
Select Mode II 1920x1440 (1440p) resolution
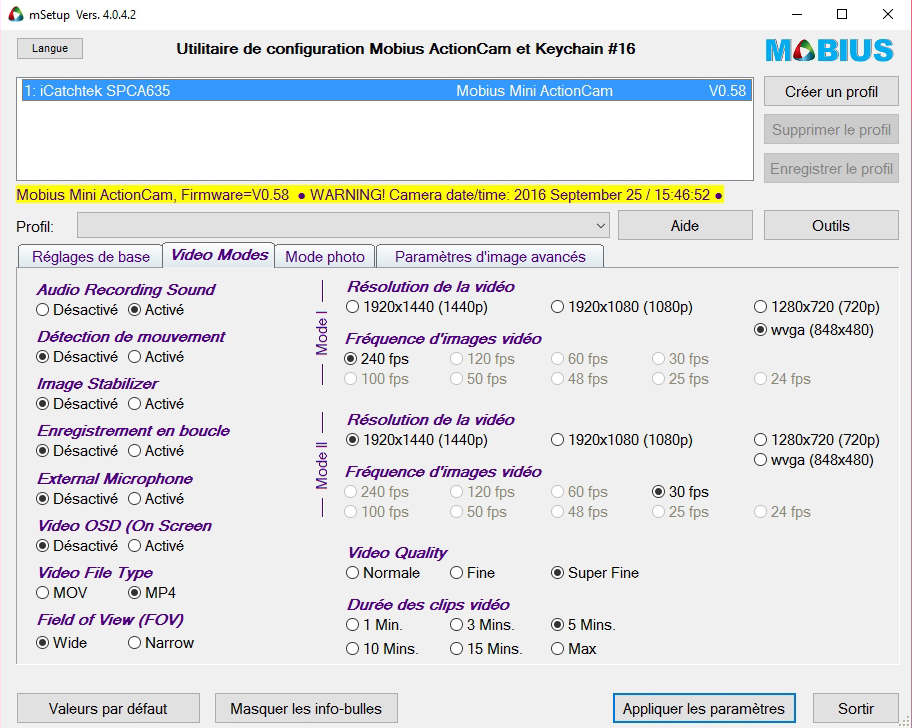tap(417, 440)
